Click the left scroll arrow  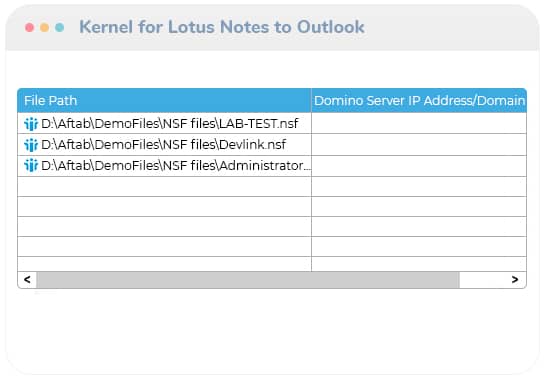(27, 280)
